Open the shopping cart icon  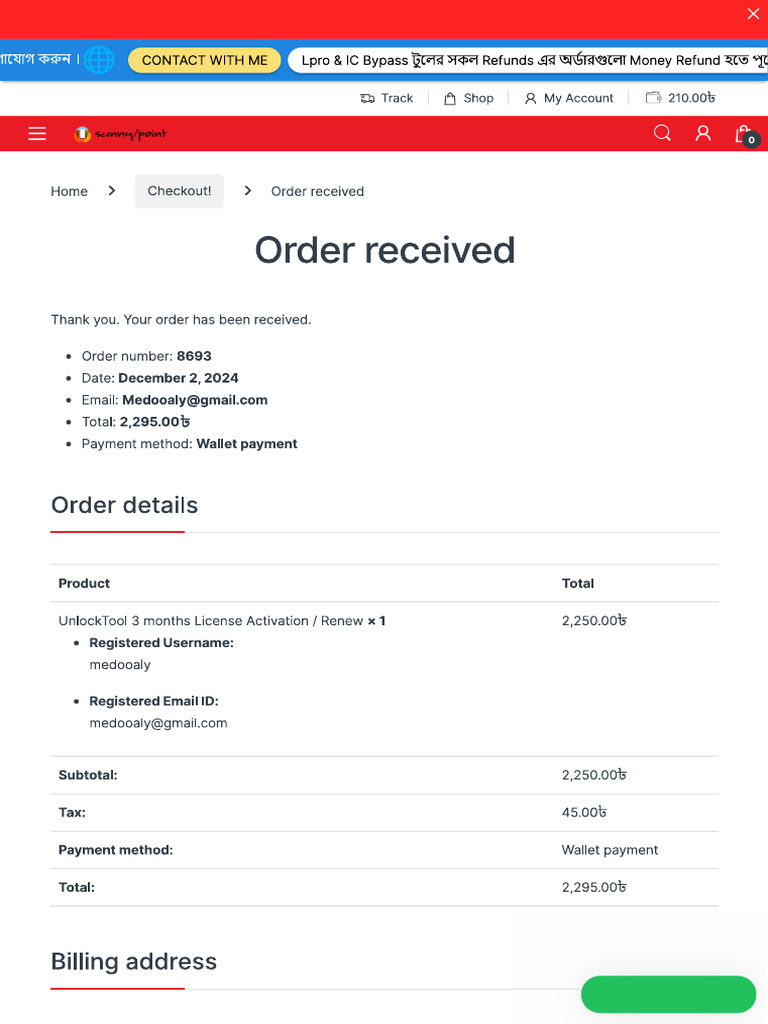point(743,134)
